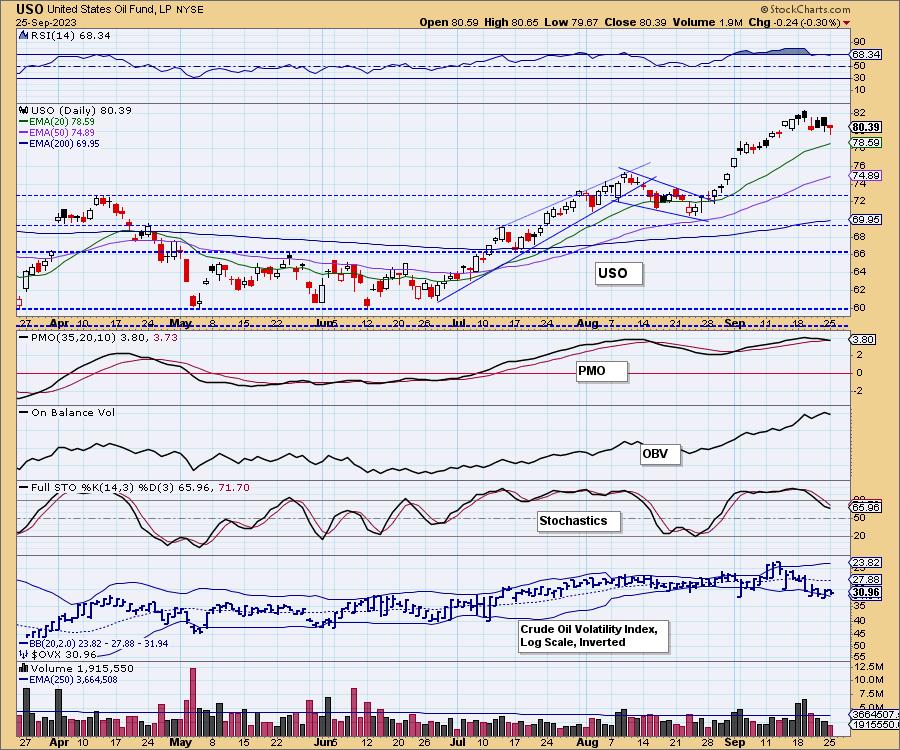Click the bar icon beside $OVX 30.96
Viewport: 900px width, 750px height.
tap(23, 654)
